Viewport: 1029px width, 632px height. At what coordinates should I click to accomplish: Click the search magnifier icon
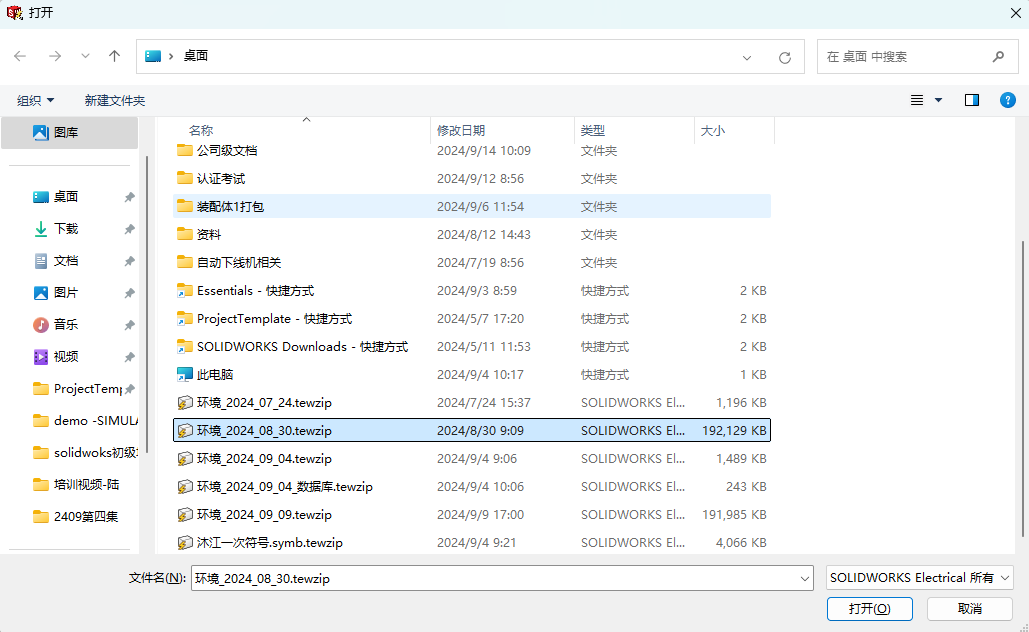998,57
